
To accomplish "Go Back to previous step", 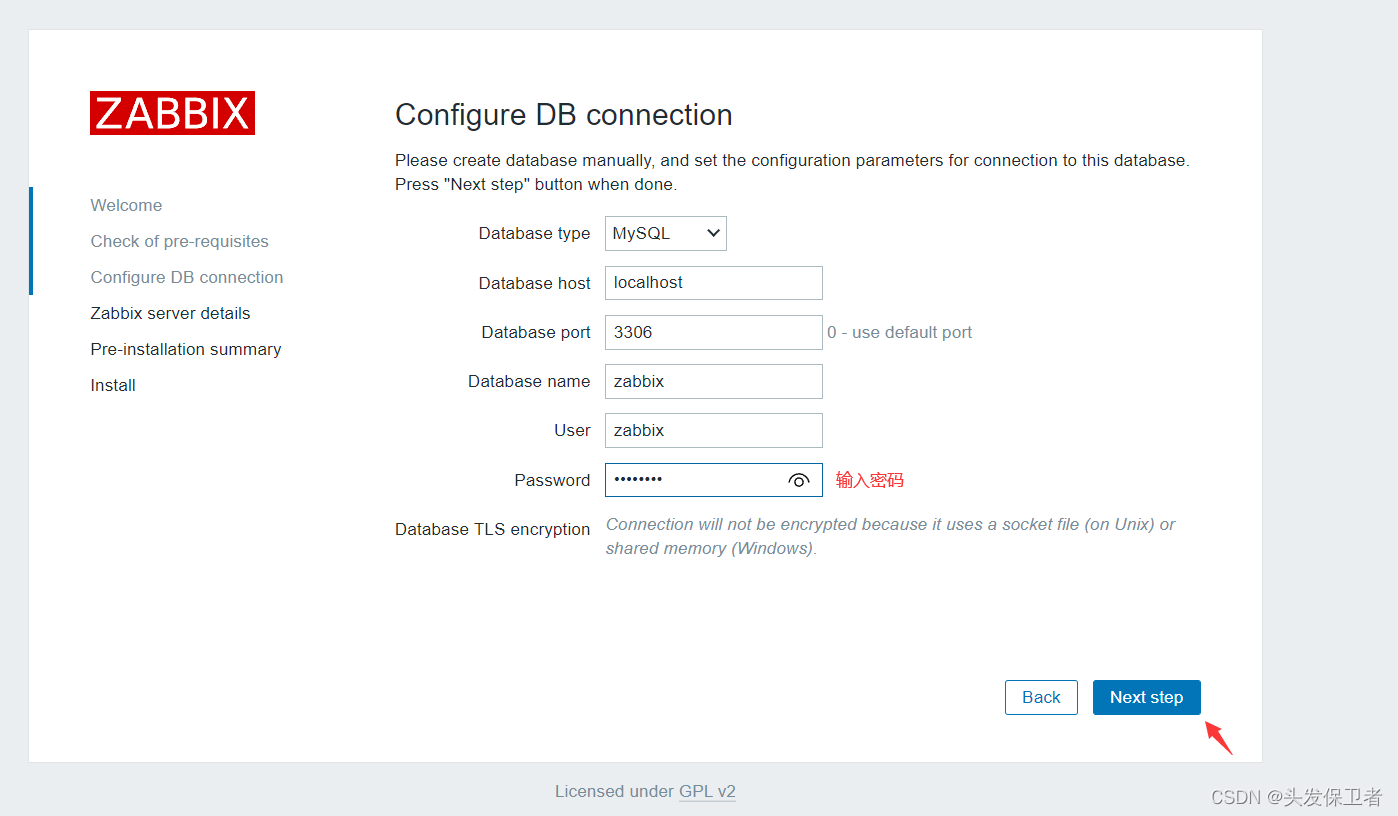I will (1041, 697).
